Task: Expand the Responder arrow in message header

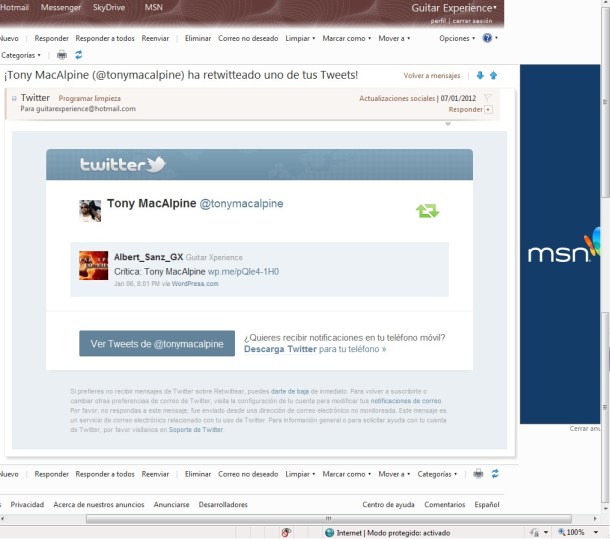Action: pos(488,109)
